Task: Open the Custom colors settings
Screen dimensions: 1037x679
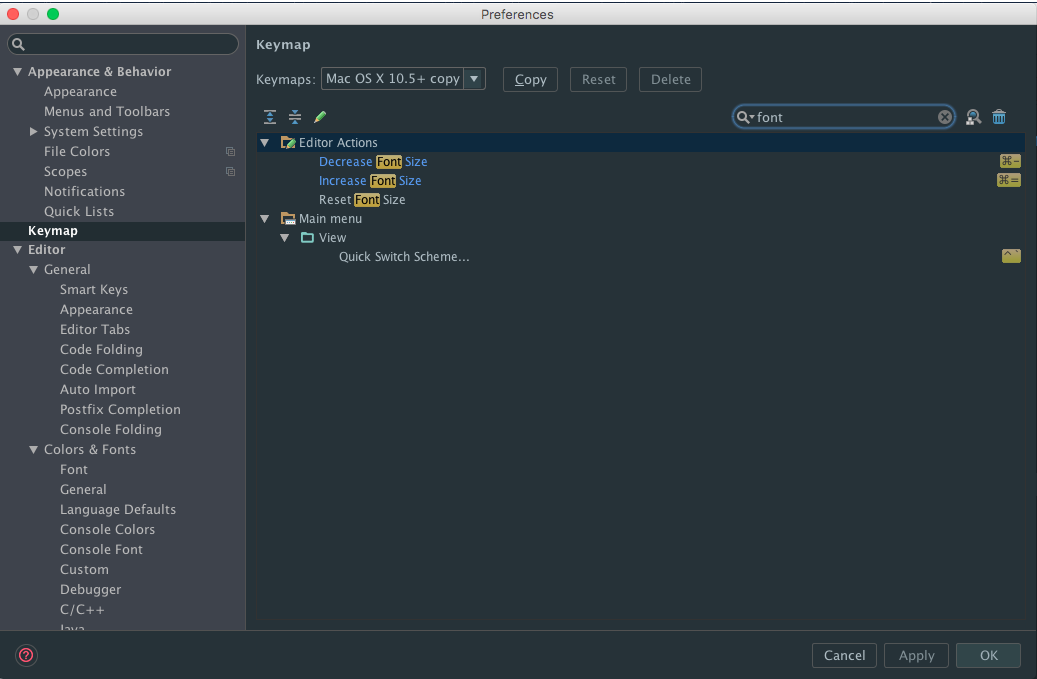Action: (x=84, y=569)
